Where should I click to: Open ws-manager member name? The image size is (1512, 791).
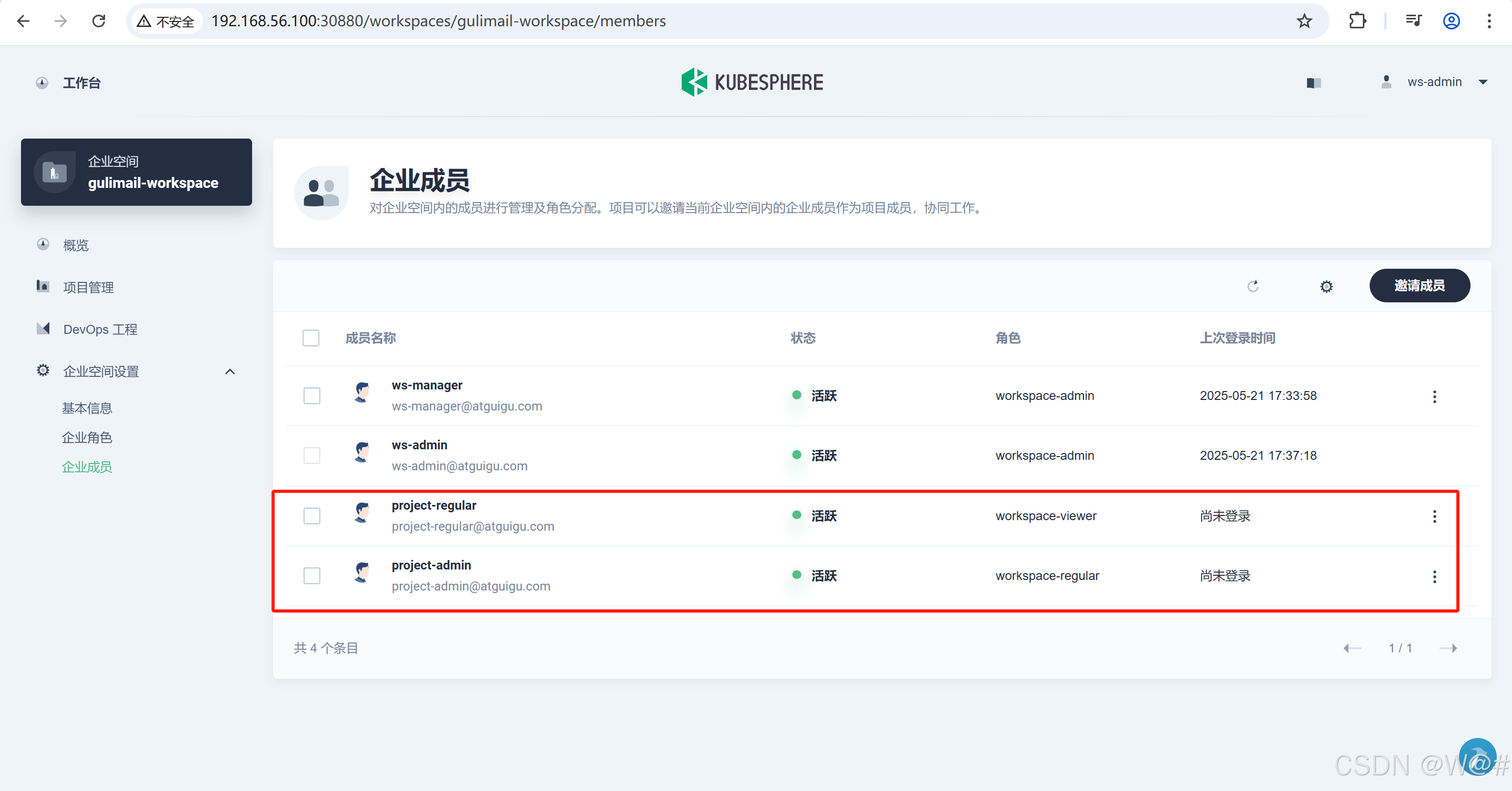(x=427, y=385)
